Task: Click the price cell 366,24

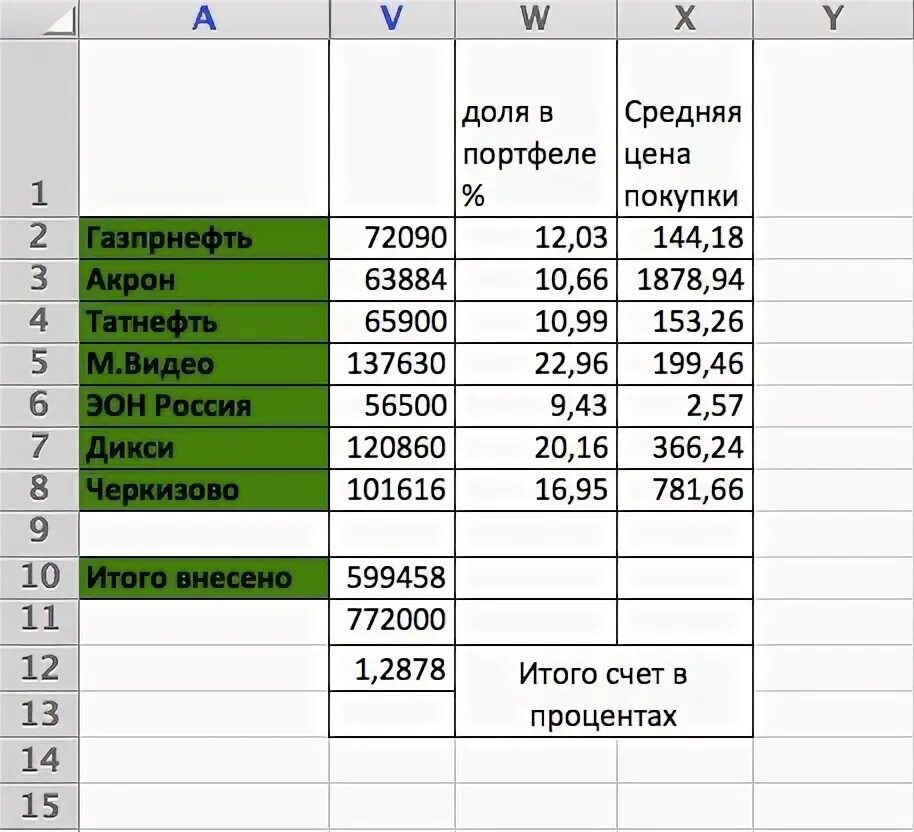Action: pyautogui.click(x=685, y=447)
